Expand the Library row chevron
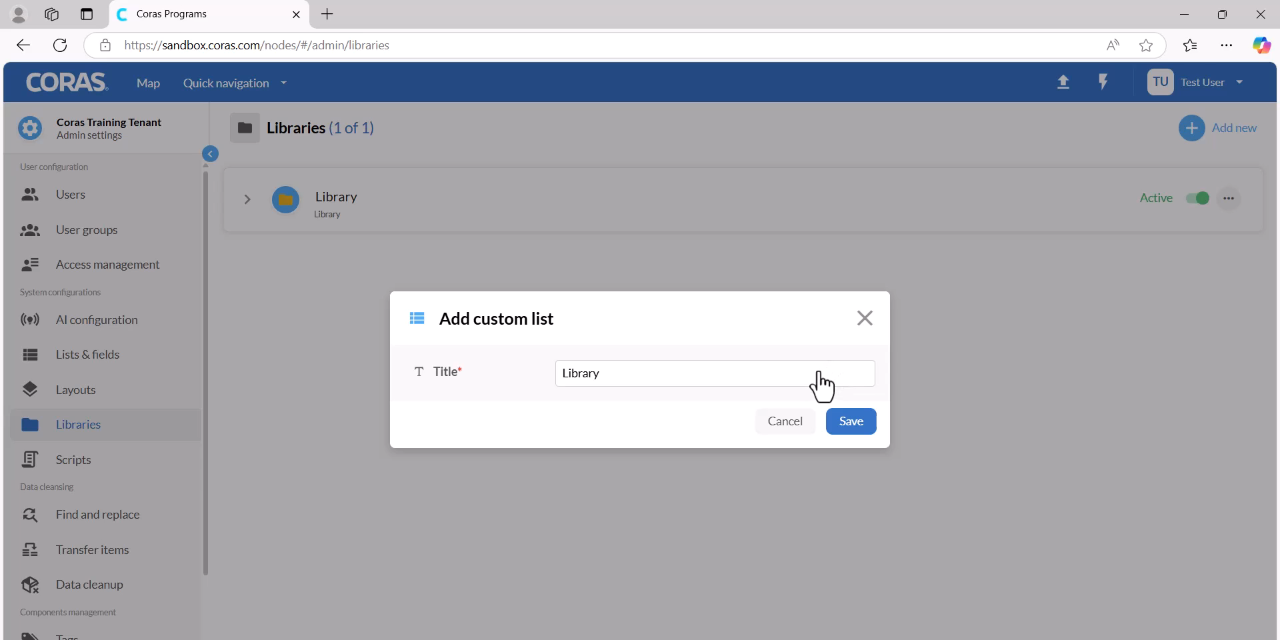1280x640 pixels. (247, 199)
